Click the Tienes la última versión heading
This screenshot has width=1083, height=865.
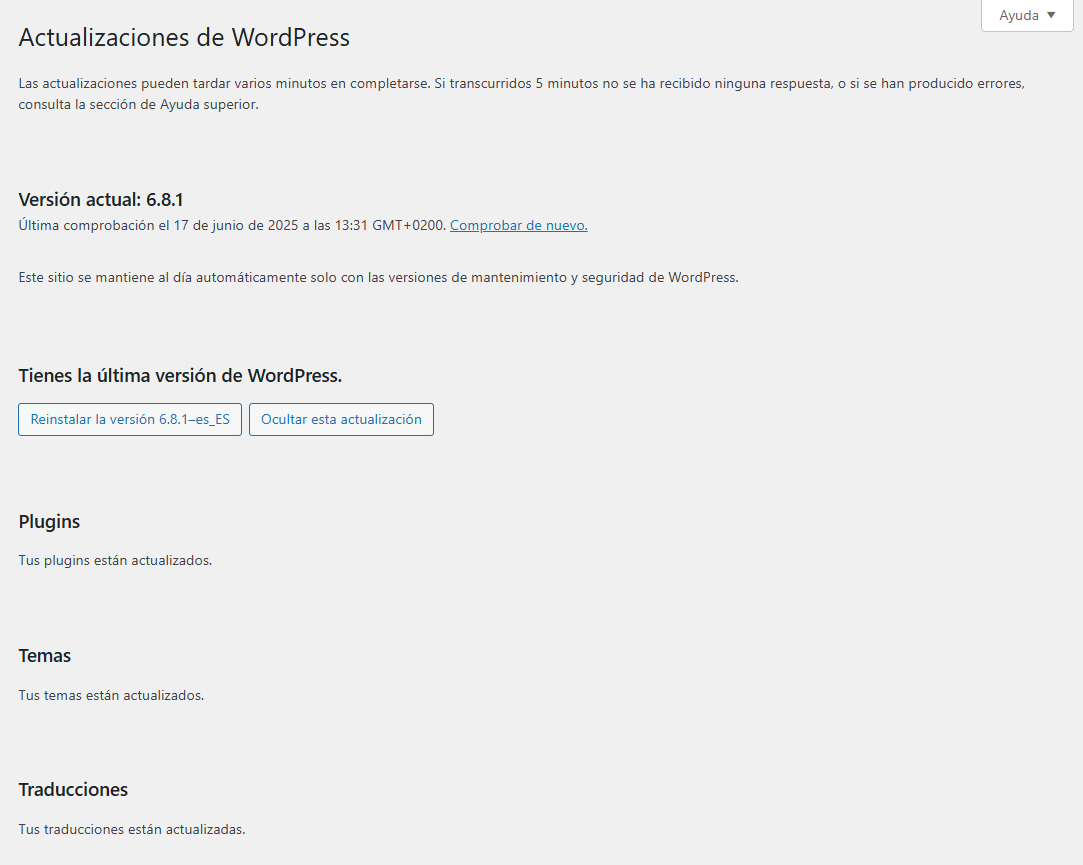(180, 376)
